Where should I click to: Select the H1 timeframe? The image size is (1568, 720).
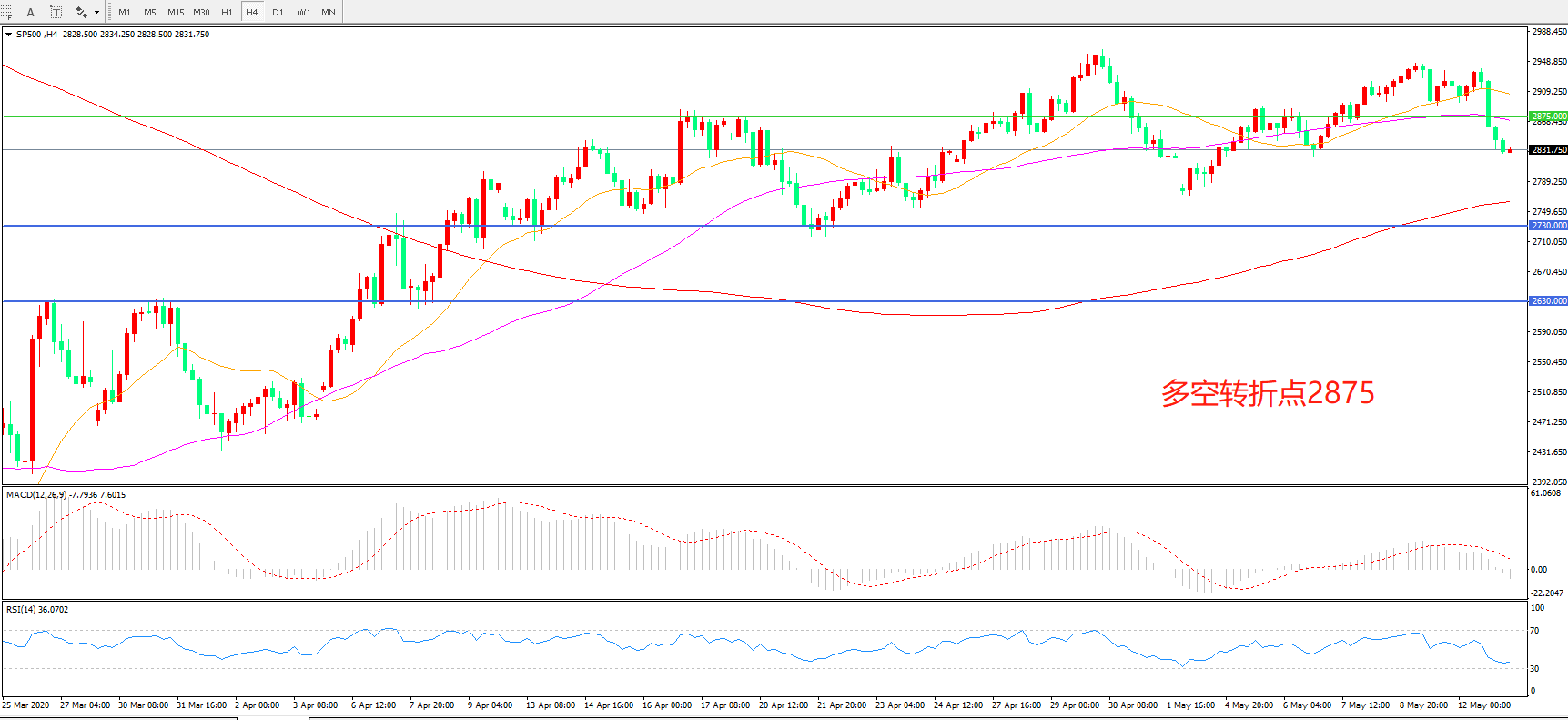point(227,12)
